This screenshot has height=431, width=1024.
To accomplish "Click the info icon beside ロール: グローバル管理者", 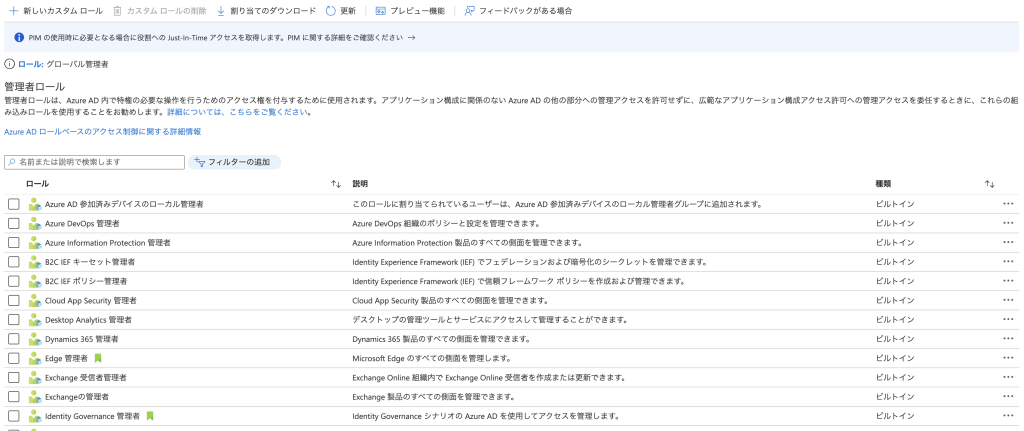I will 9,64.
